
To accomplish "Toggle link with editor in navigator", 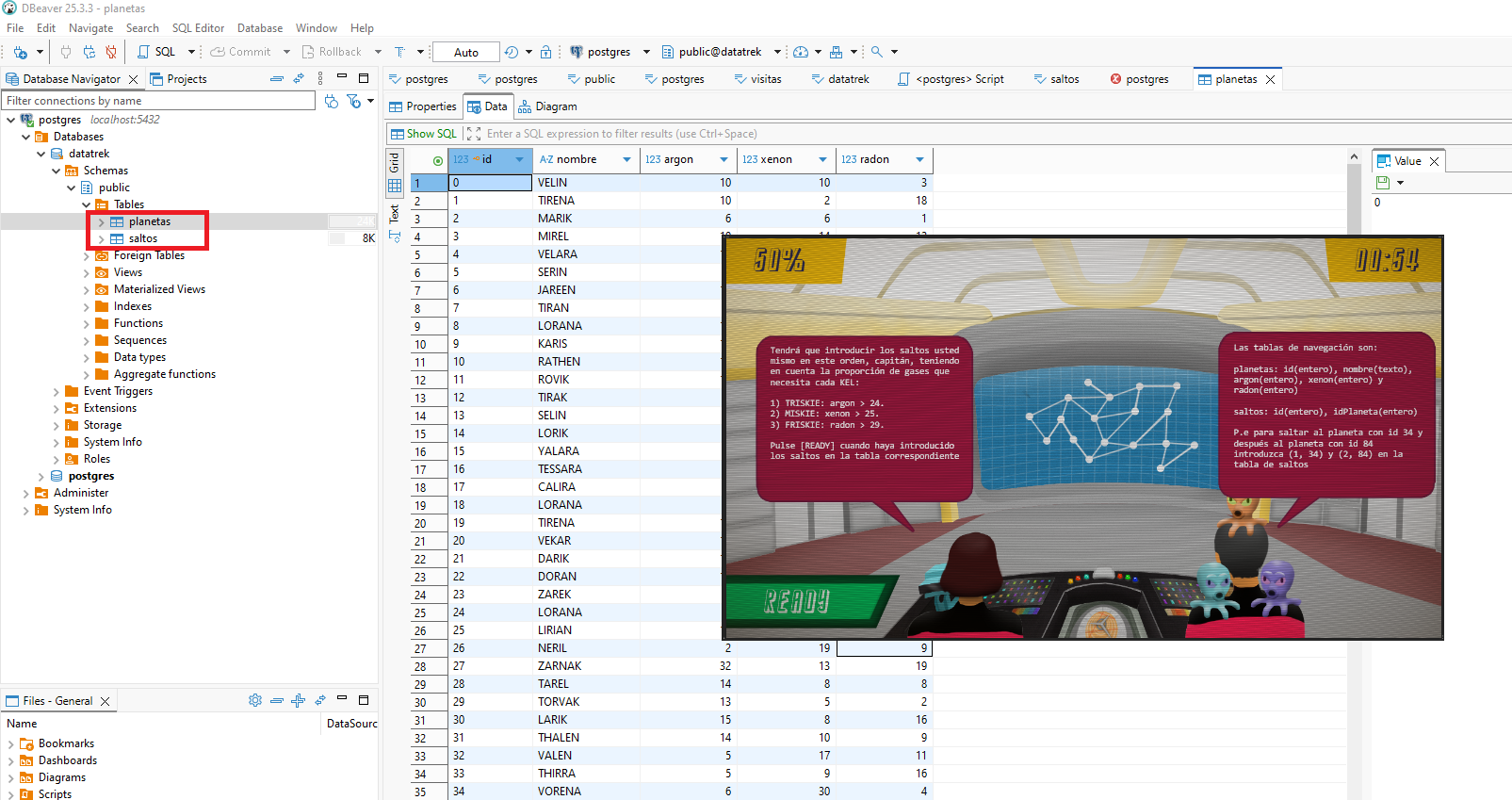I will [299, 79].
